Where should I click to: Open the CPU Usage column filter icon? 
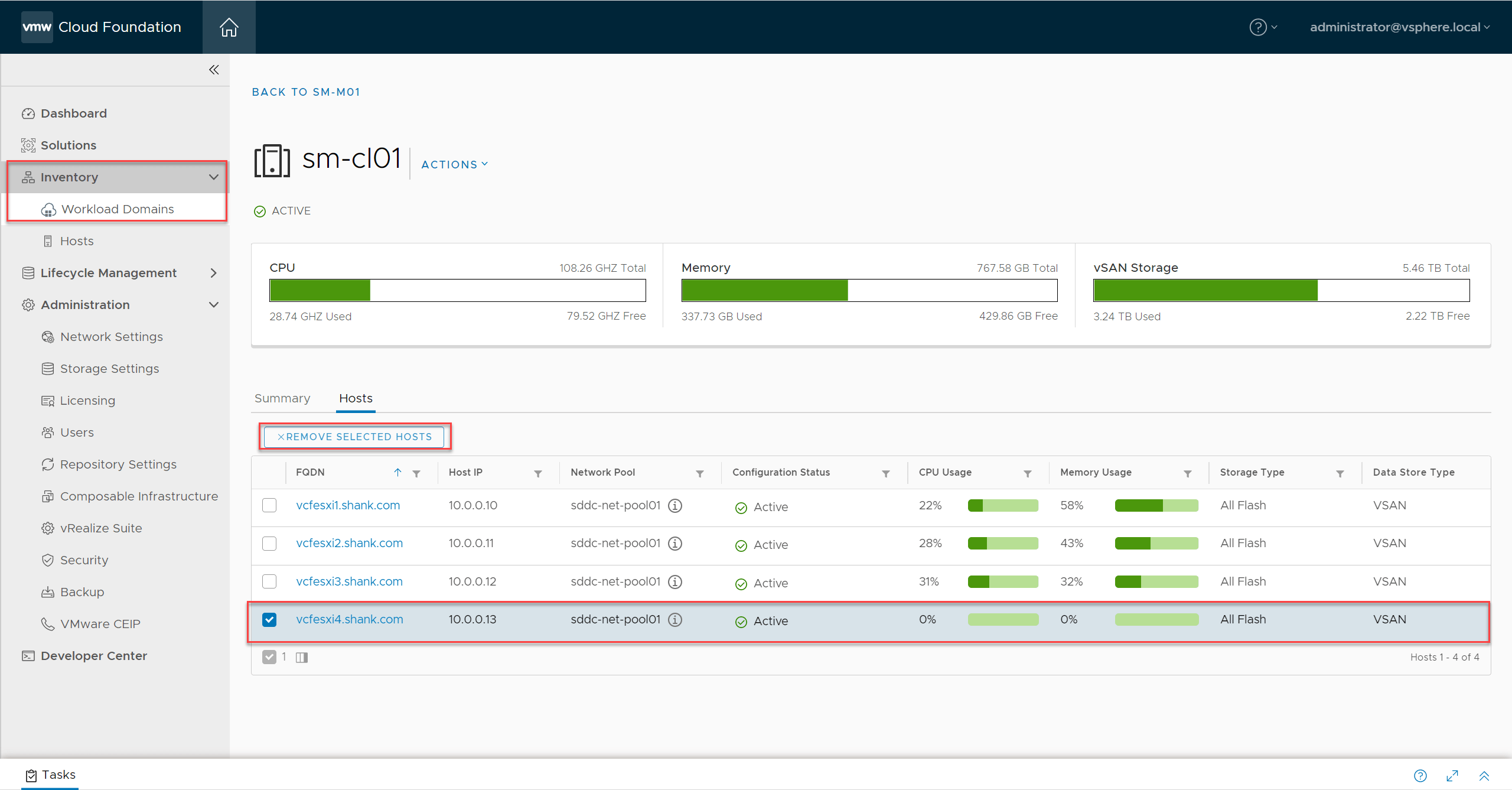1028,473
